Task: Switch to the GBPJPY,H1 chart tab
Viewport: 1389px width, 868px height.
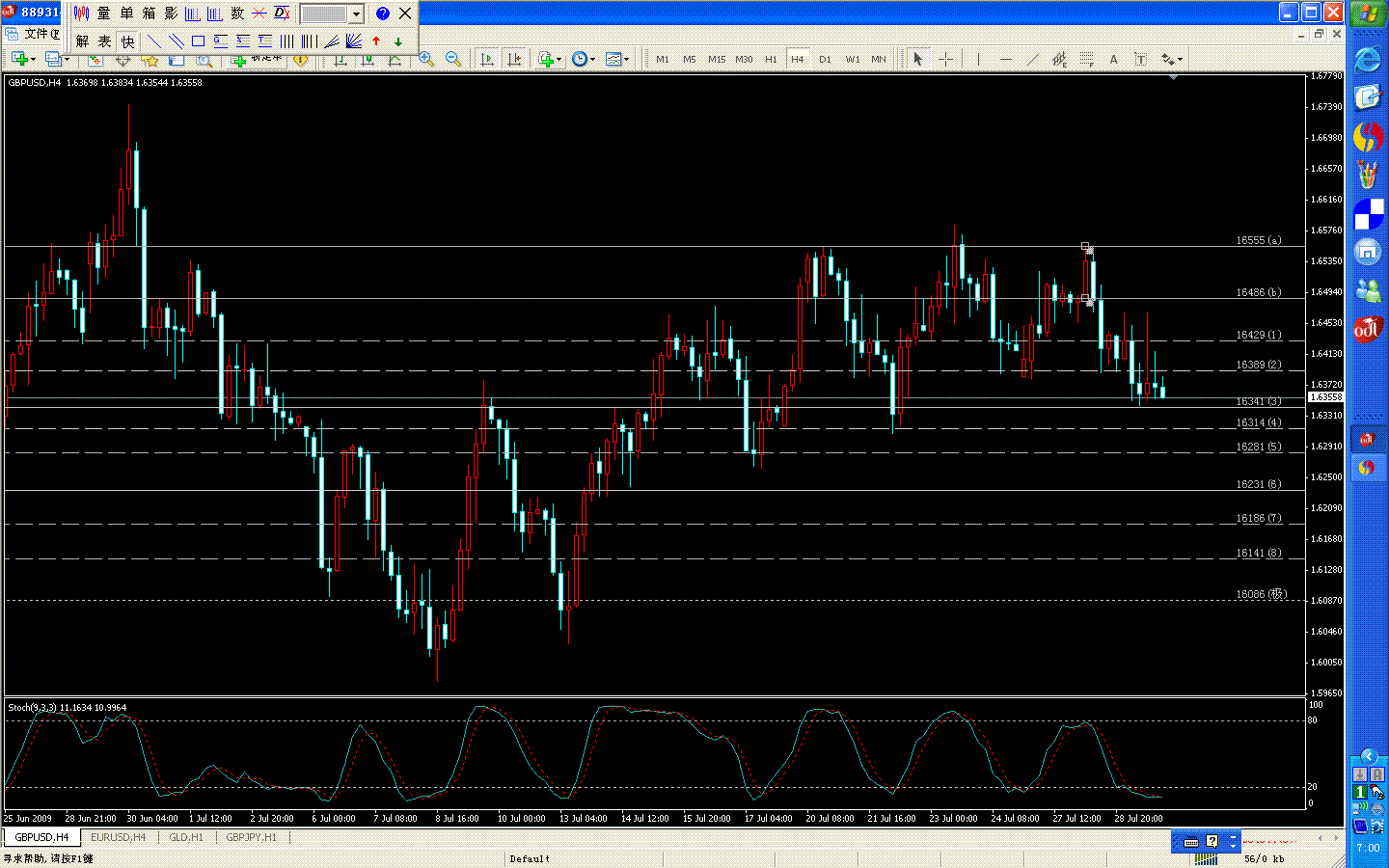Action: point(251,837)
